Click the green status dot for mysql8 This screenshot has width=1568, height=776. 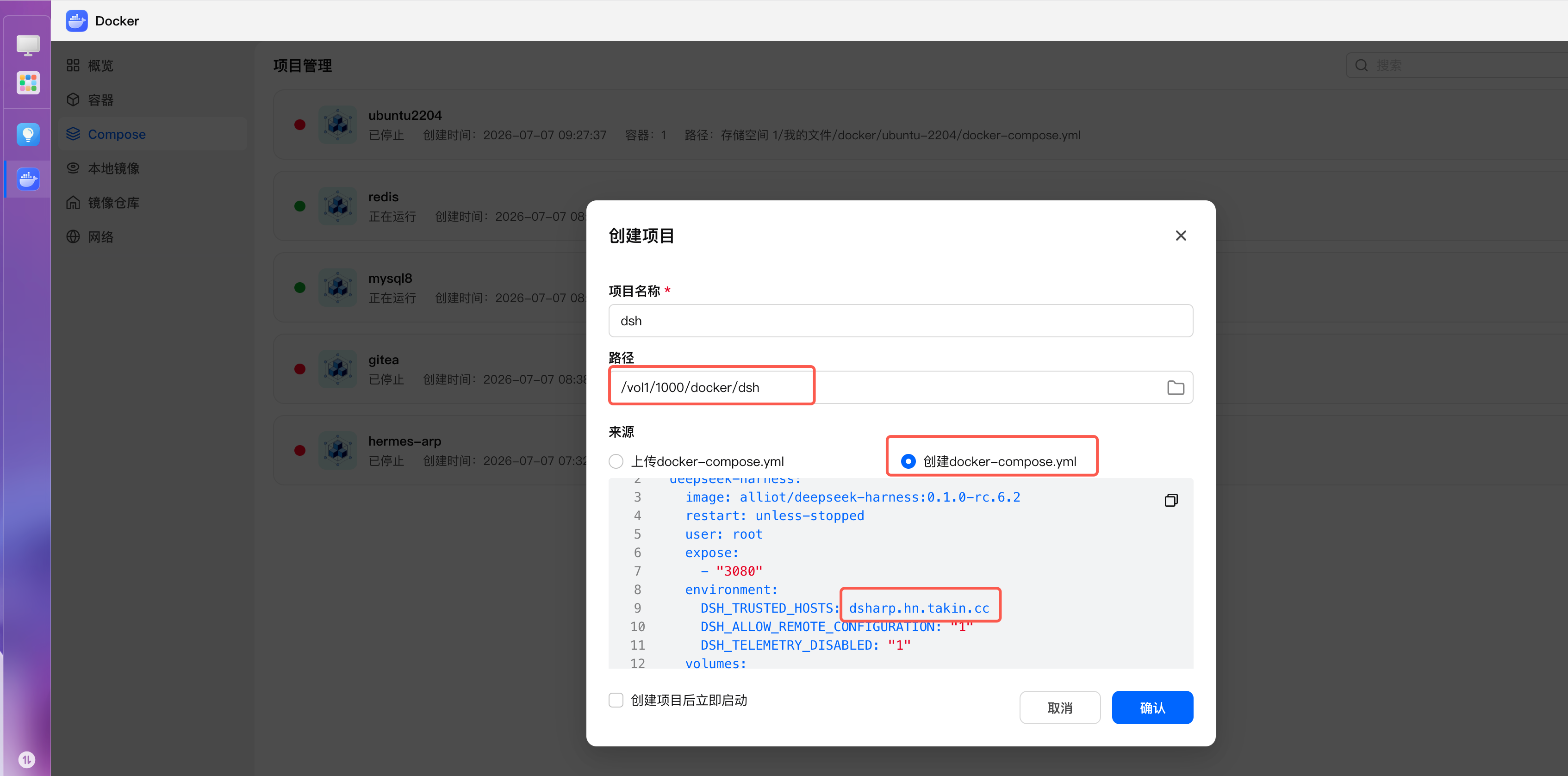(x=299, y=288)
